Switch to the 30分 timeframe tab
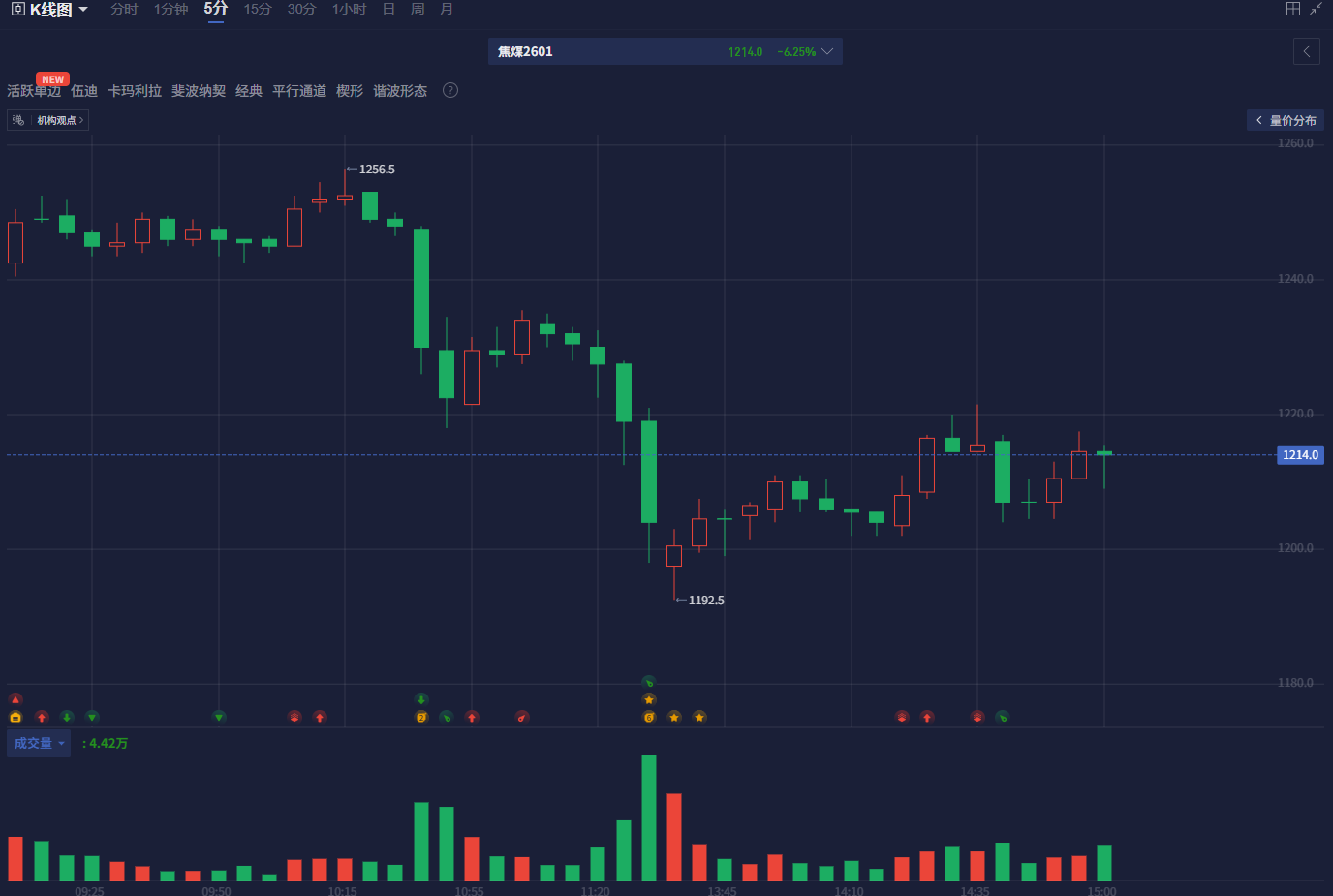The image size is (1333, 896). click(301, 9)
